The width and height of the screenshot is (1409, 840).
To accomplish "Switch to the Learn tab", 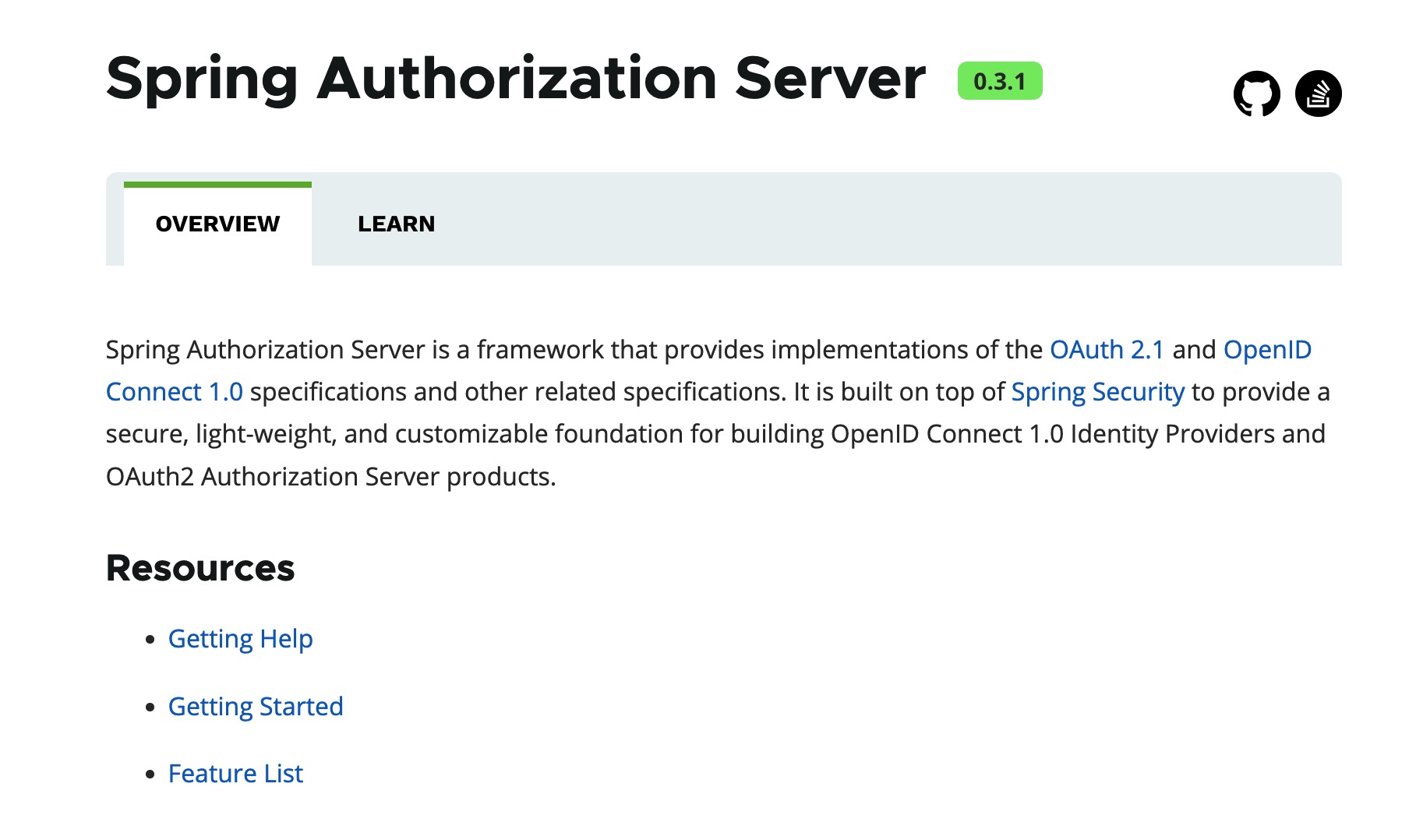I will [396, 224].
